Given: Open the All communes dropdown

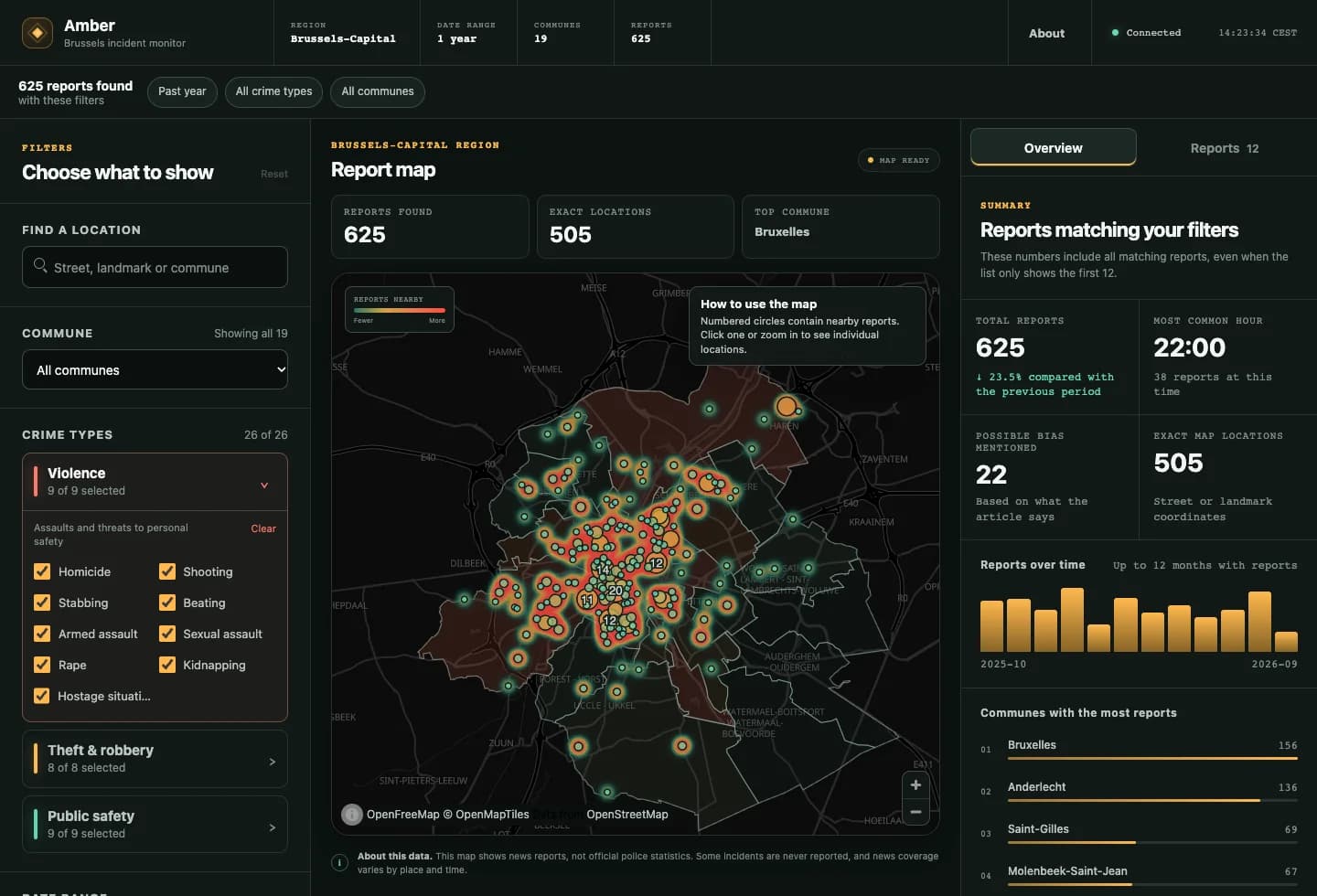Looking at the screenshot, I should (x=155, y=369).
